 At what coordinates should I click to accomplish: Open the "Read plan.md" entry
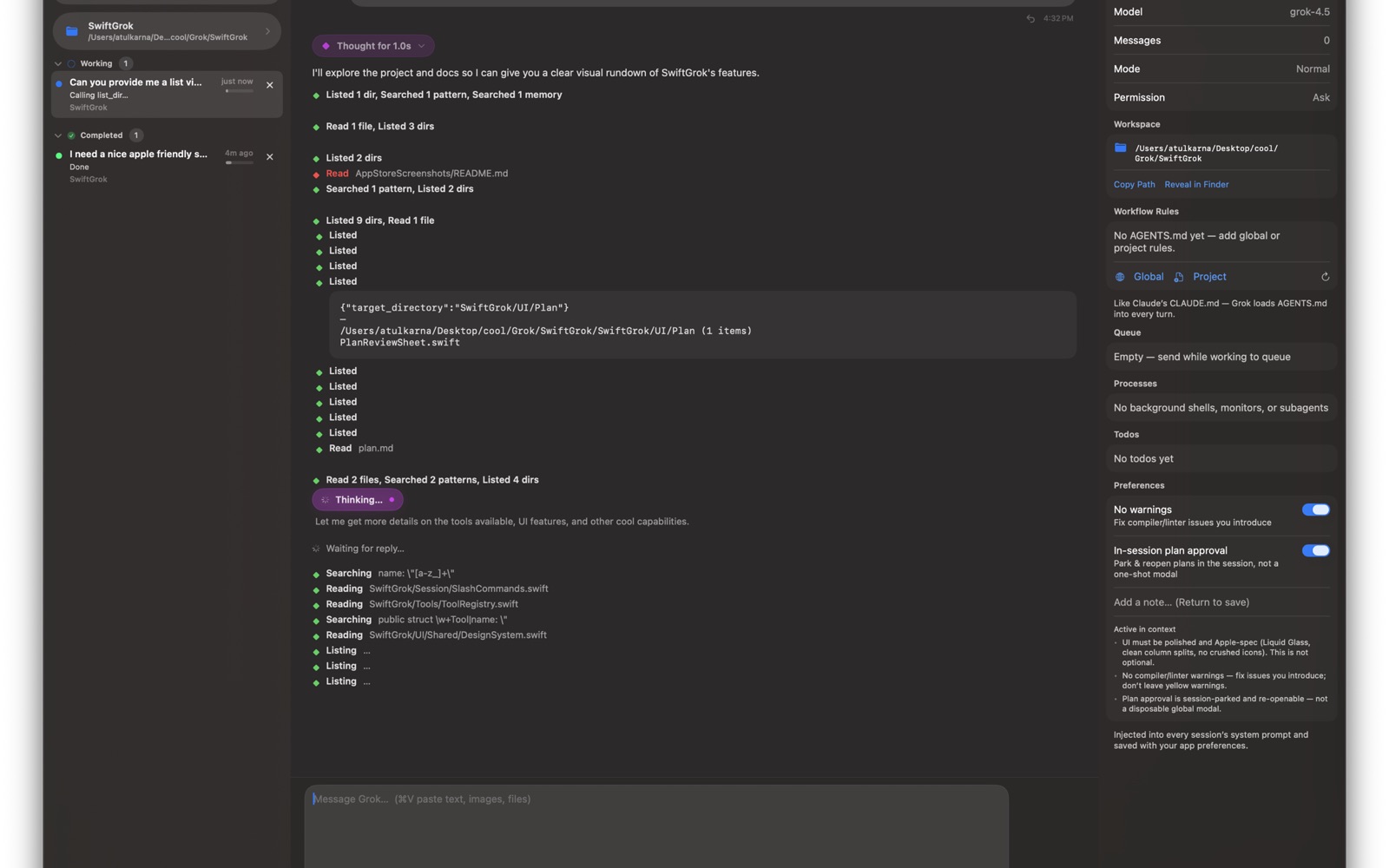361,449
